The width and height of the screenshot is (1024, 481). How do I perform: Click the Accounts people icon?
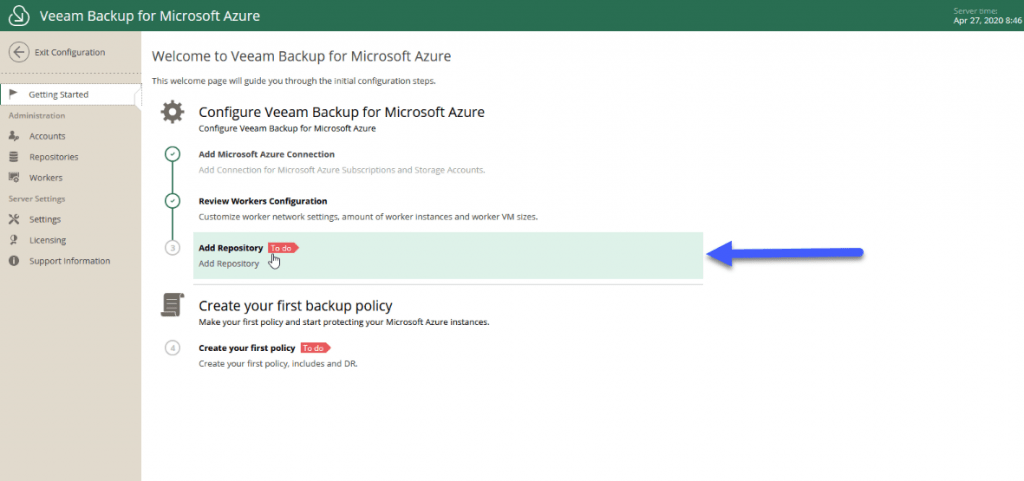point(14,136)
